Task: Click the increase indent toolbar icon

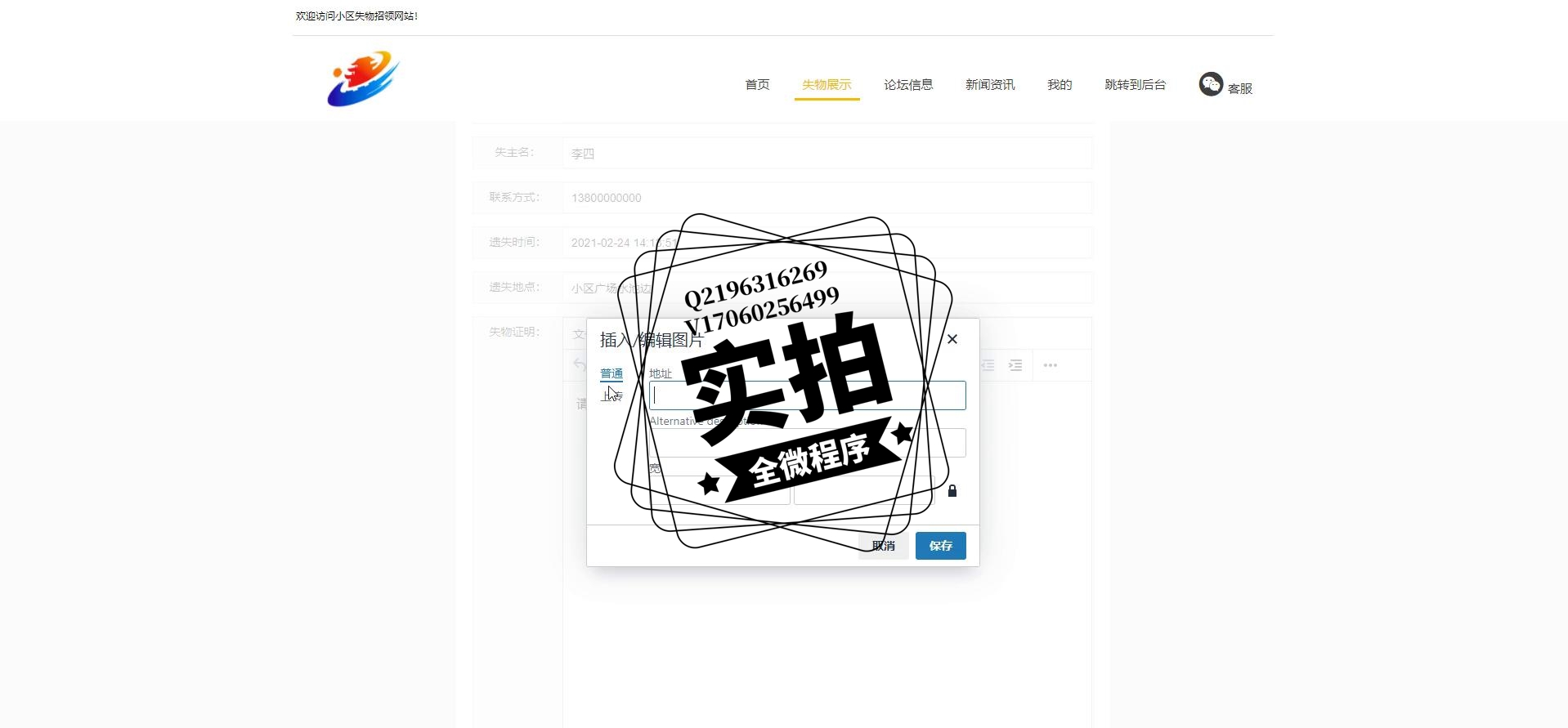Action: 1015,365
